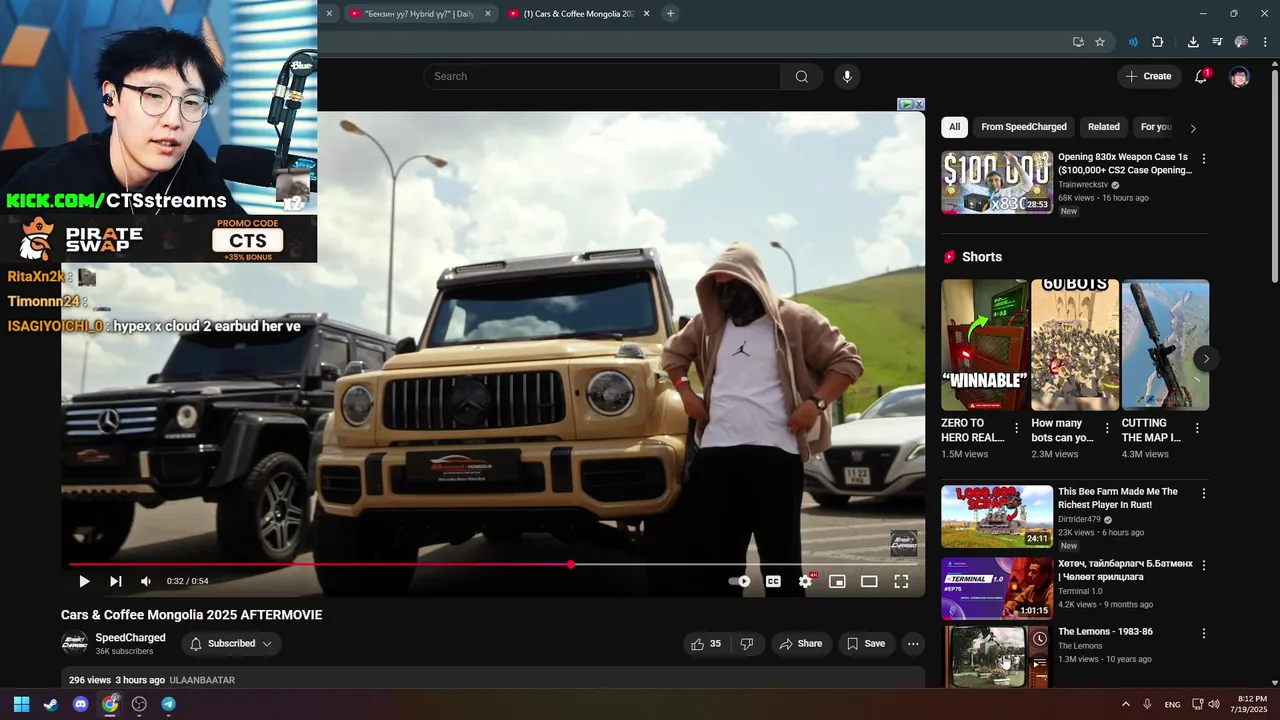Viewport: 1280px width, 720px height.
Task: Start voice search with the microphone icon
Action: point(847,76)
